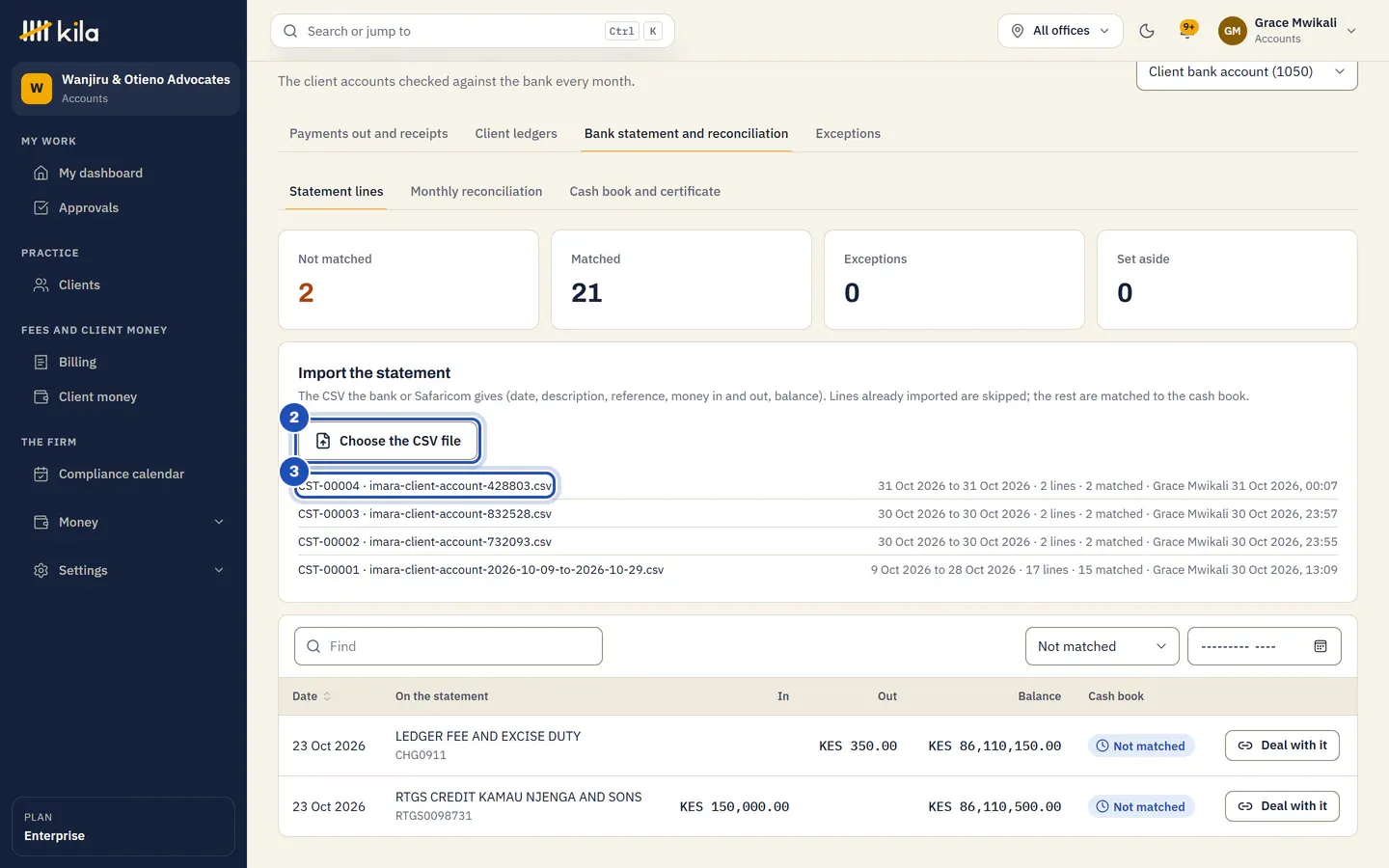Image resolution: width=1389 pixels, height=868 pixels.
Task: Click Choose the CSV file button
Action: tap(388, 441)
